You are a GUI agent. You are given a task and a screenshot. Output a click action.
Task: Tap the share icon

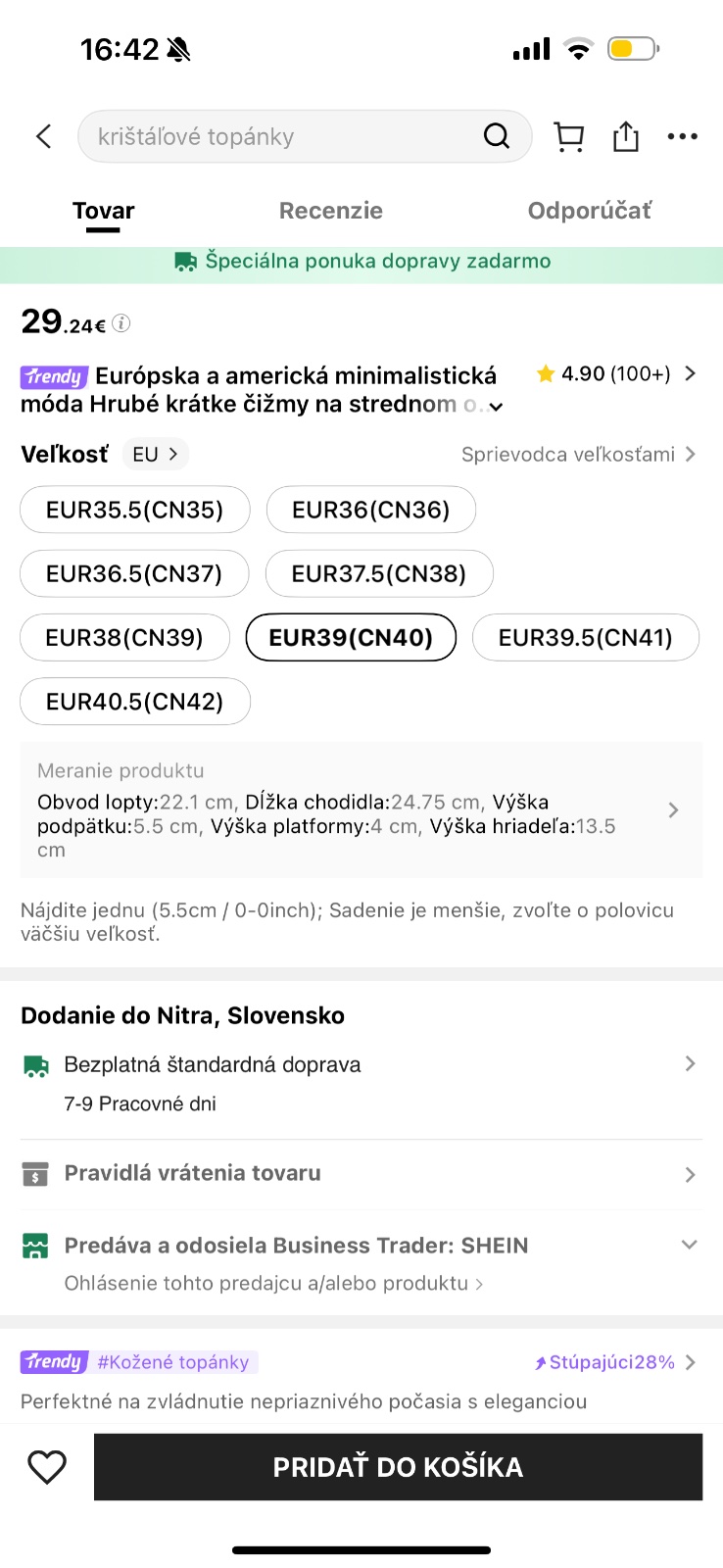(626, 136)
